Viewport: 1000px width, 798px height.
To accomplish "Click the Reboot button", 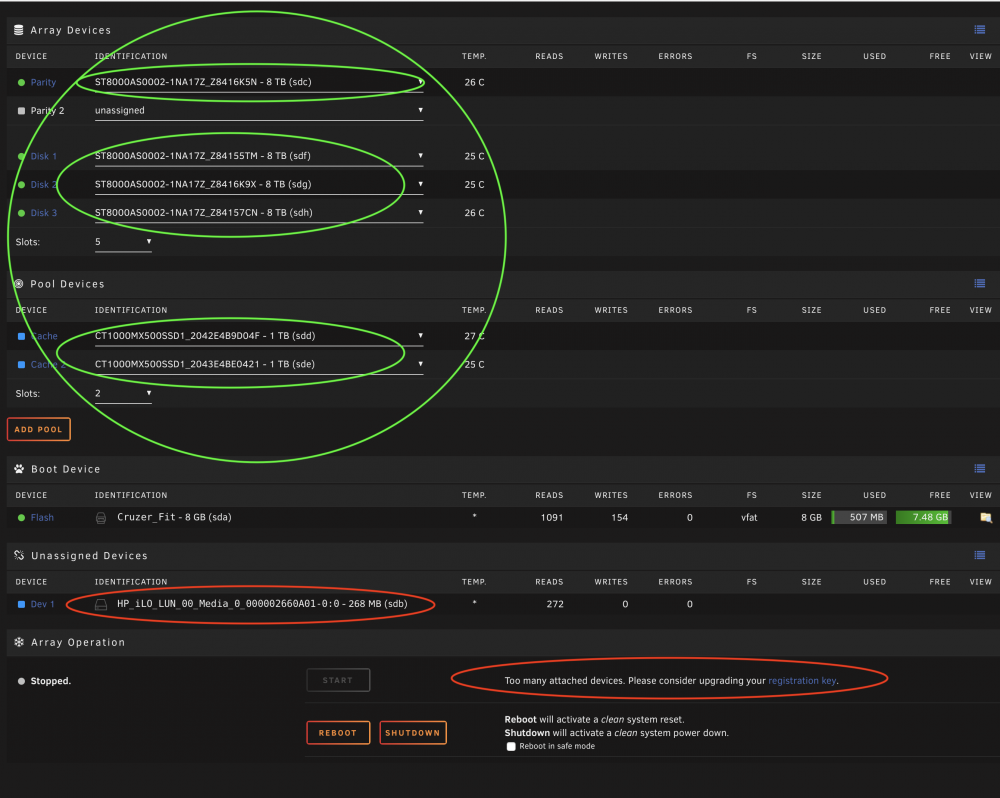I will 338,733.
